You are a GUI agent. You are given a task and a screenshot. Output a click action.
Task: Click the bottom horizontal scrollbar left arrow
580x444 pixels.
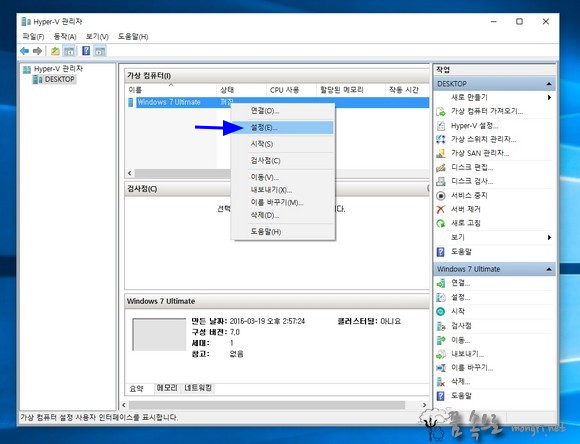[x=124, y=405]
